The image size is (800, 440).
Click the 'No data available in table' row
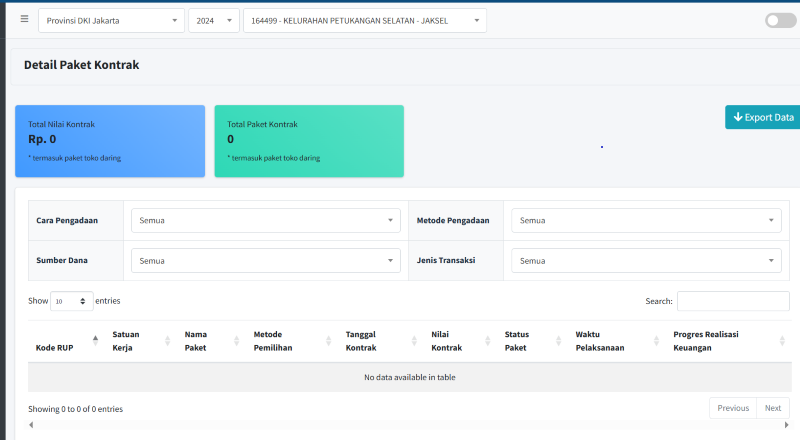410,378
